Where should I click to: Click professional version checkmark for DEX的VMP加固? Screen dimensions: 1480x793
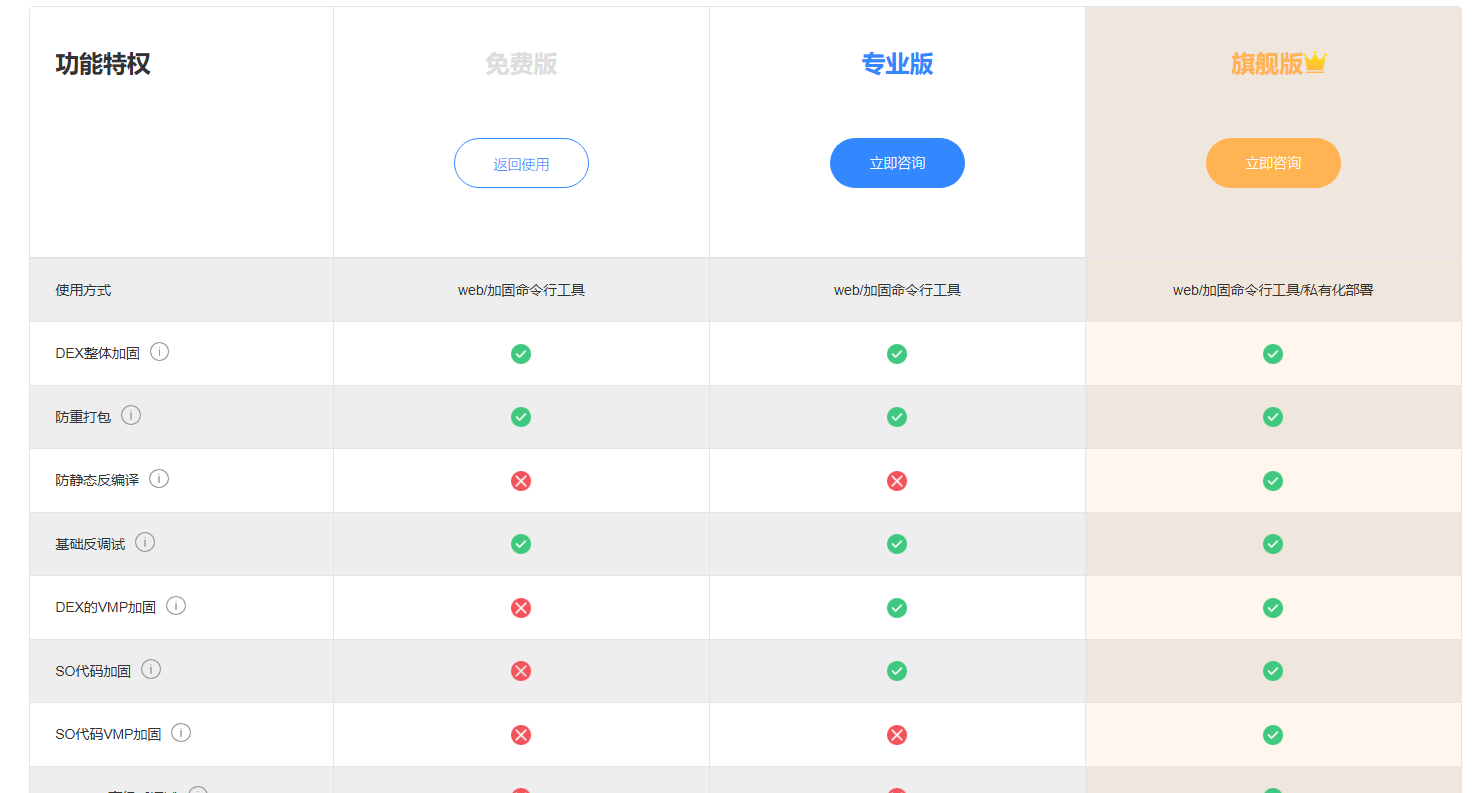[x=897, y=608]
